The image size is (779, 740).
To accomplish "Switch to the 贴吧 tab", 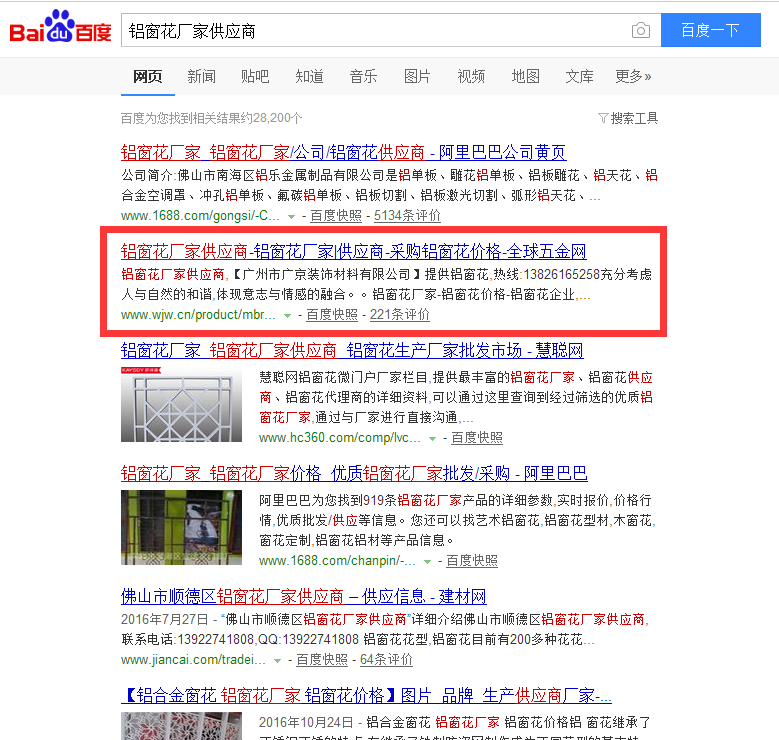I will tap(255, 77).
